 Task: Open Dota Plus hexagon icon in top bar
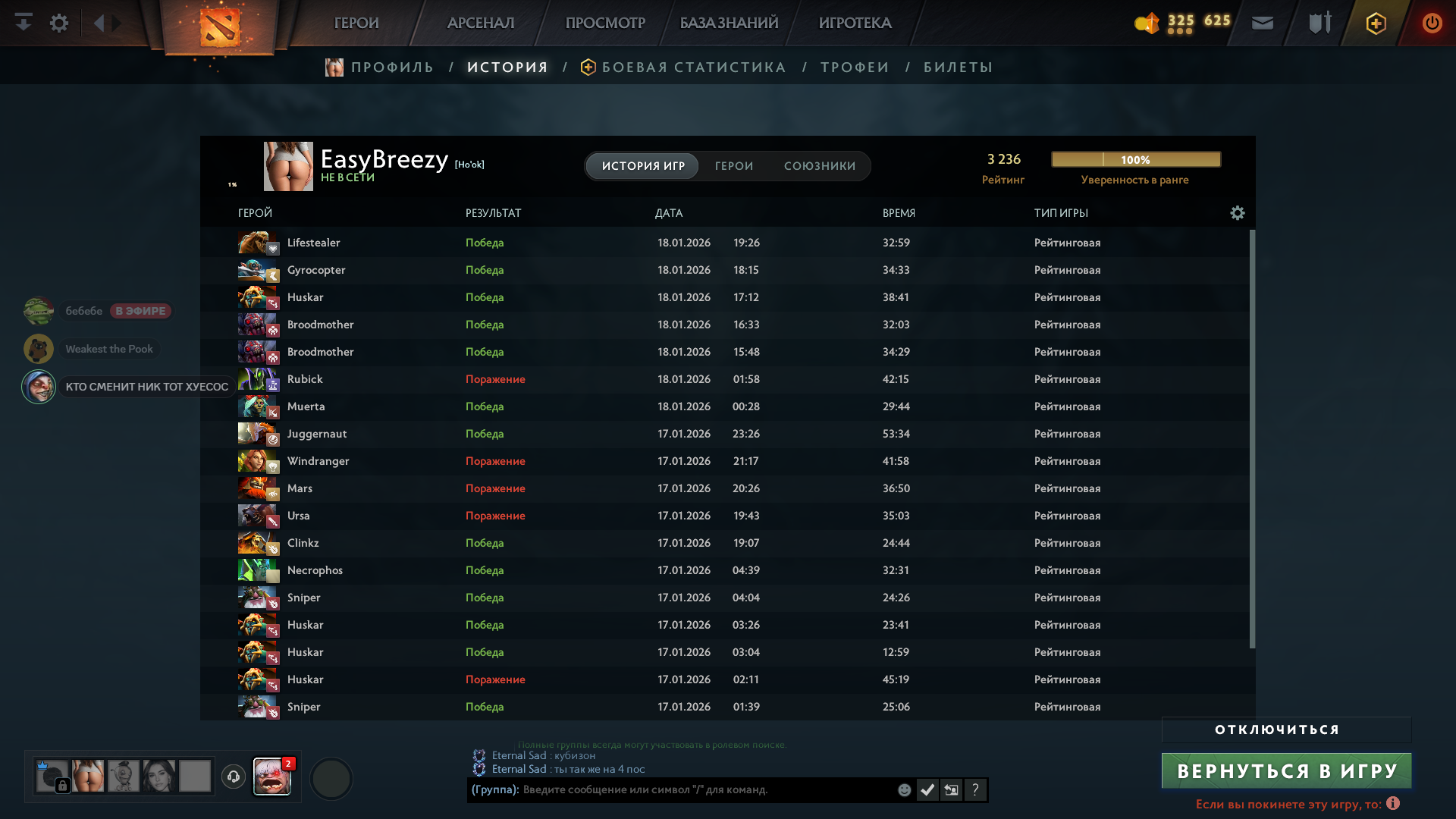1376,23
